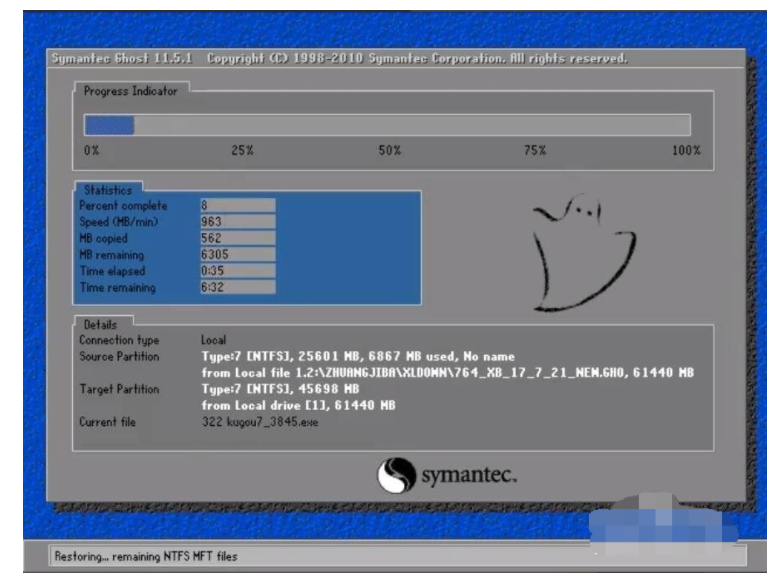
Task: Click the 50% progress scale marker
Action: [389, 150]
